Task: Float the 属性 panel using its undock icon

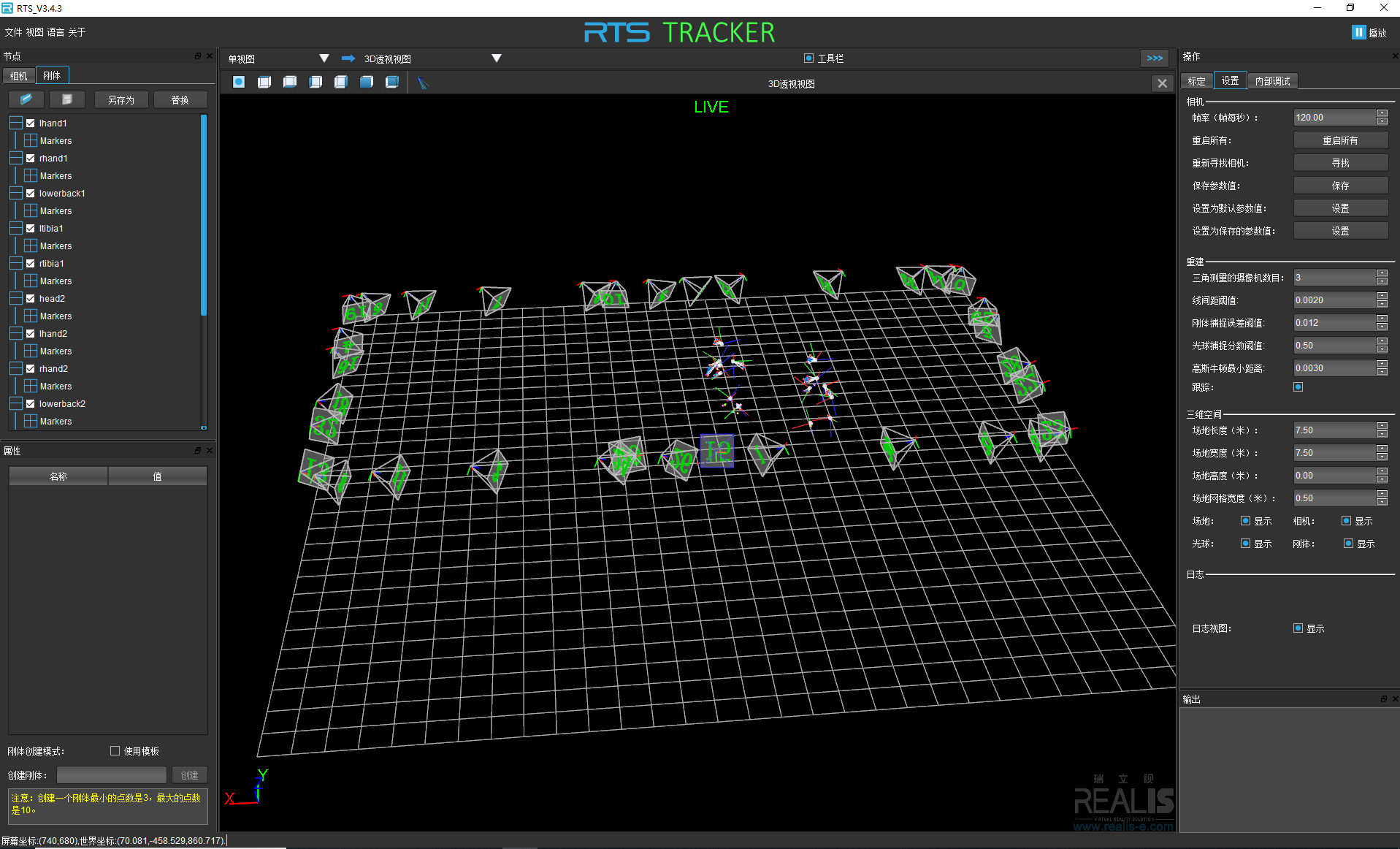Action: click(197, 451)
